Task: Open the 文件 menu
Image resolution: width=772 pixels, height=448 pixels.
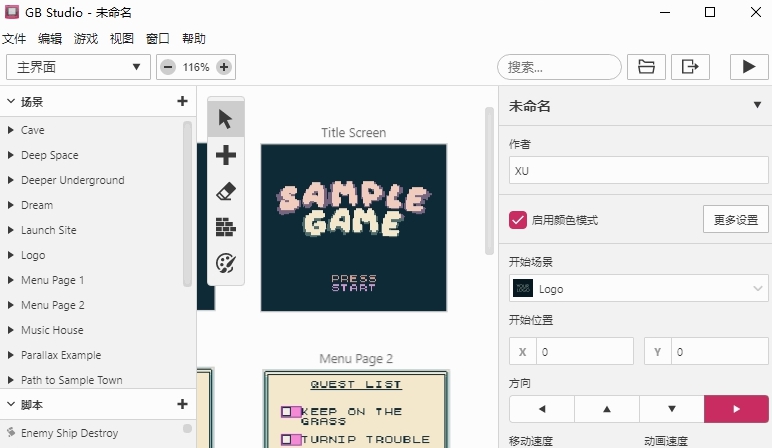Action: pos(14,38)
